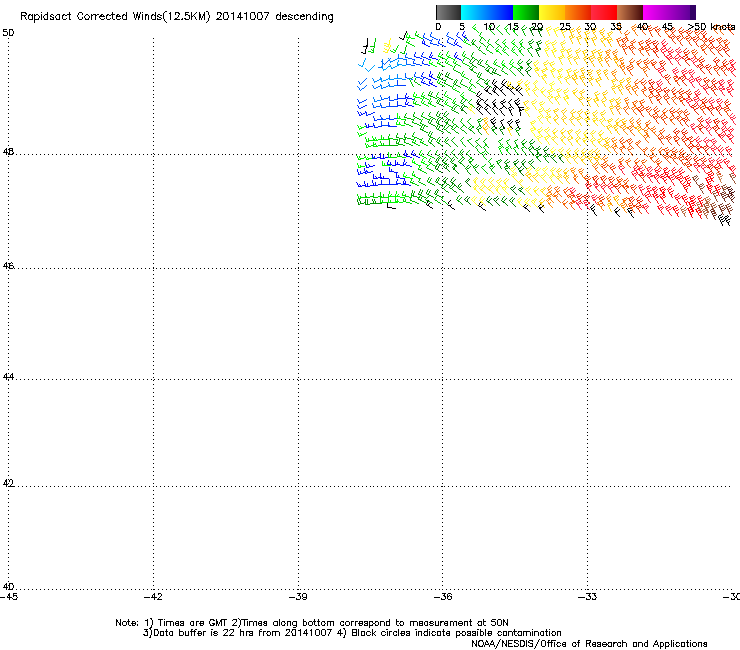The height and width of the screenshot is (650, 740).
Task: Click the 'NOAA/NESDIS/Office of Research and Applications' credit
Action: (589, 644)
